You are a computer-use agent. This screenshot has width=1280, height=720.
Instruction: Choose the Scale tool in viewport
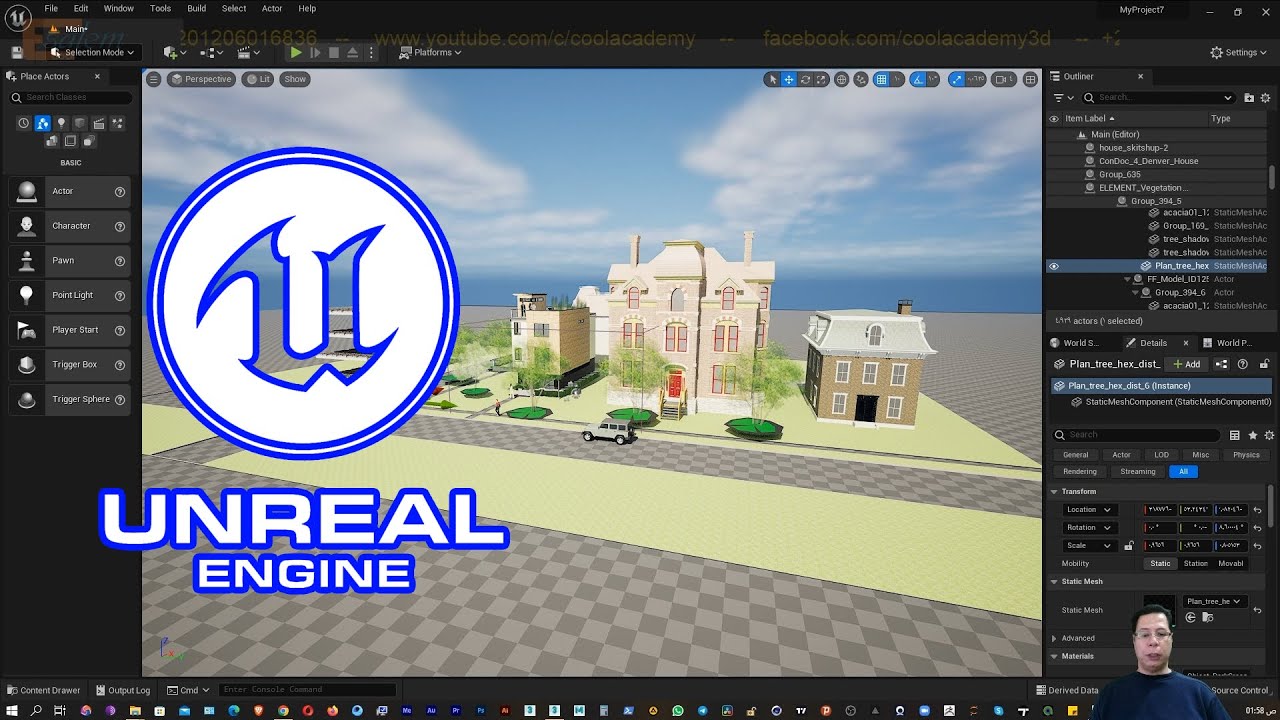click(x=821, y=79)
